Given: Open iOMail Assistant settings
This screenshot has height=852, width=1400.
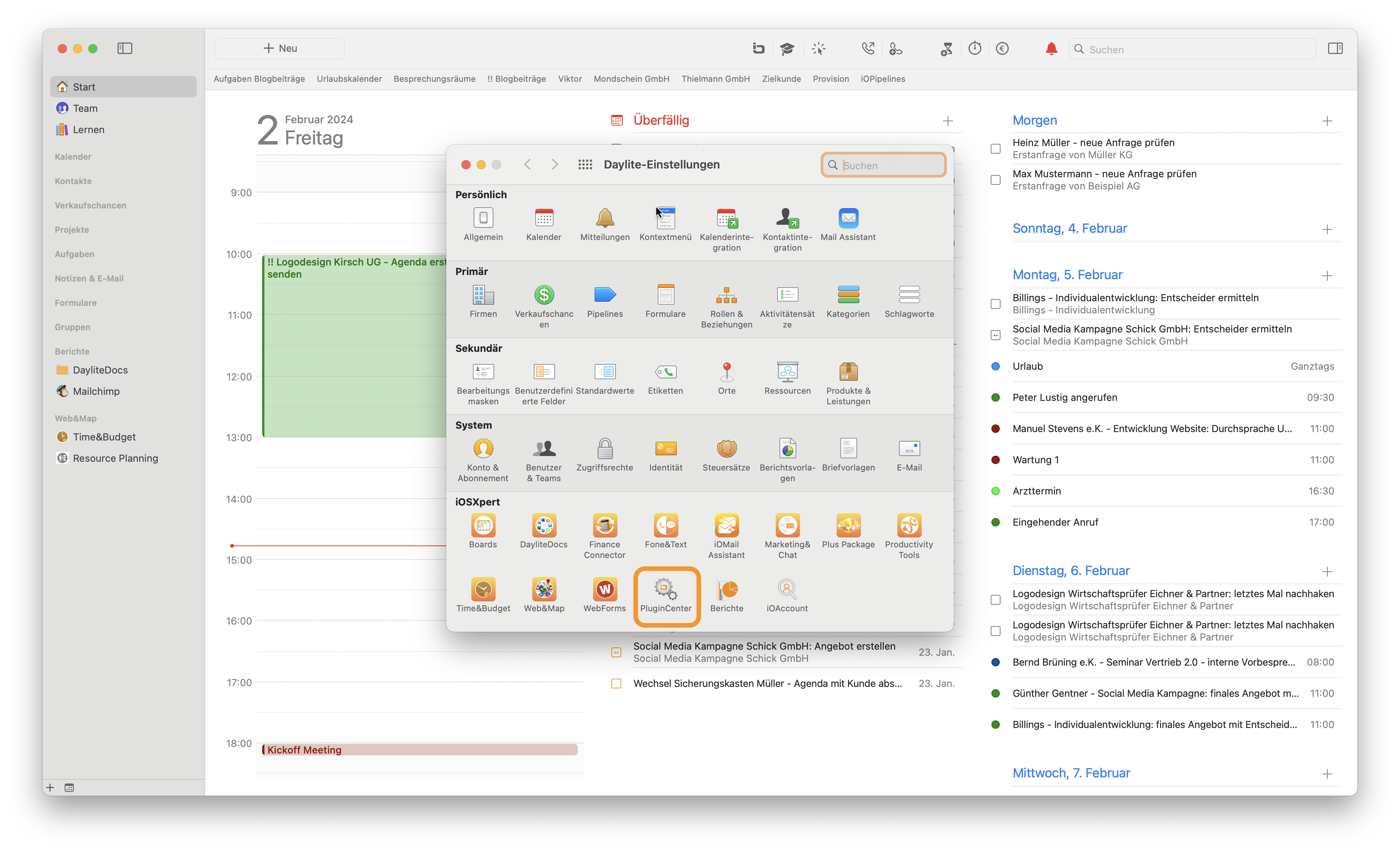Looking at the screenshot, I should point(726,537).
